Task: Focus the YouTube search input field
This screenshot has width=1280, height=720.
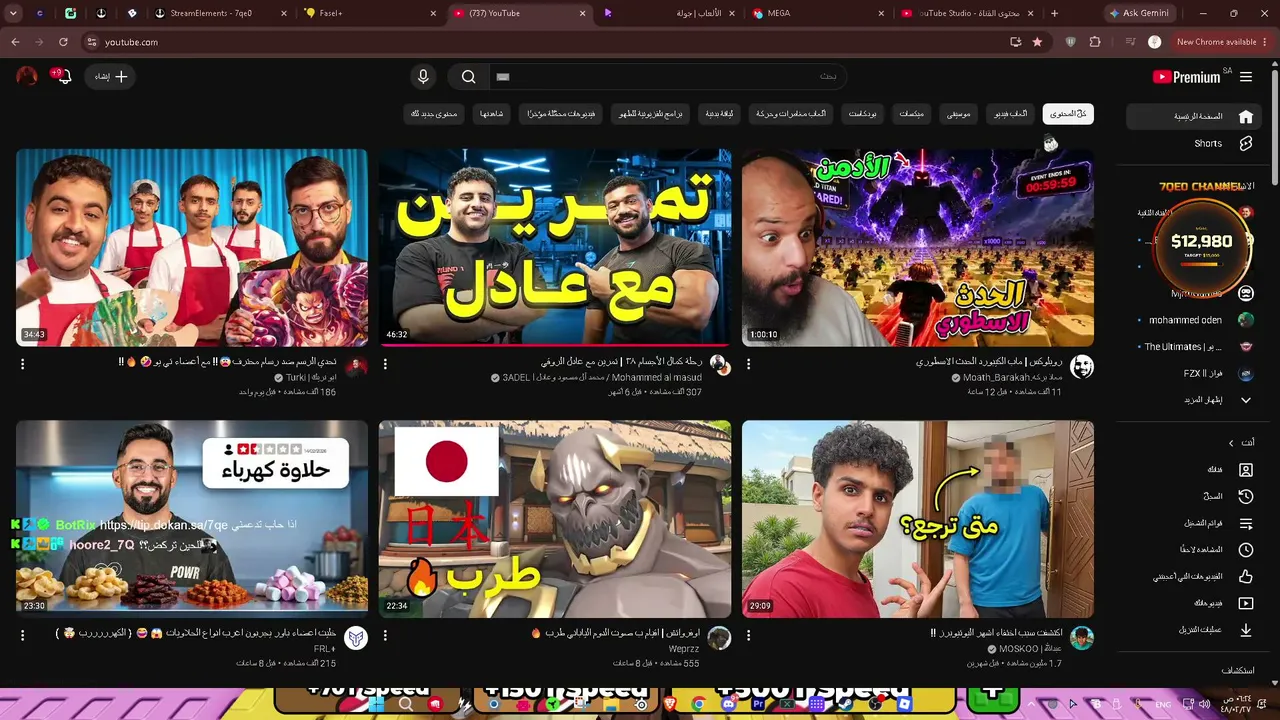Action: tap(667, 77)
